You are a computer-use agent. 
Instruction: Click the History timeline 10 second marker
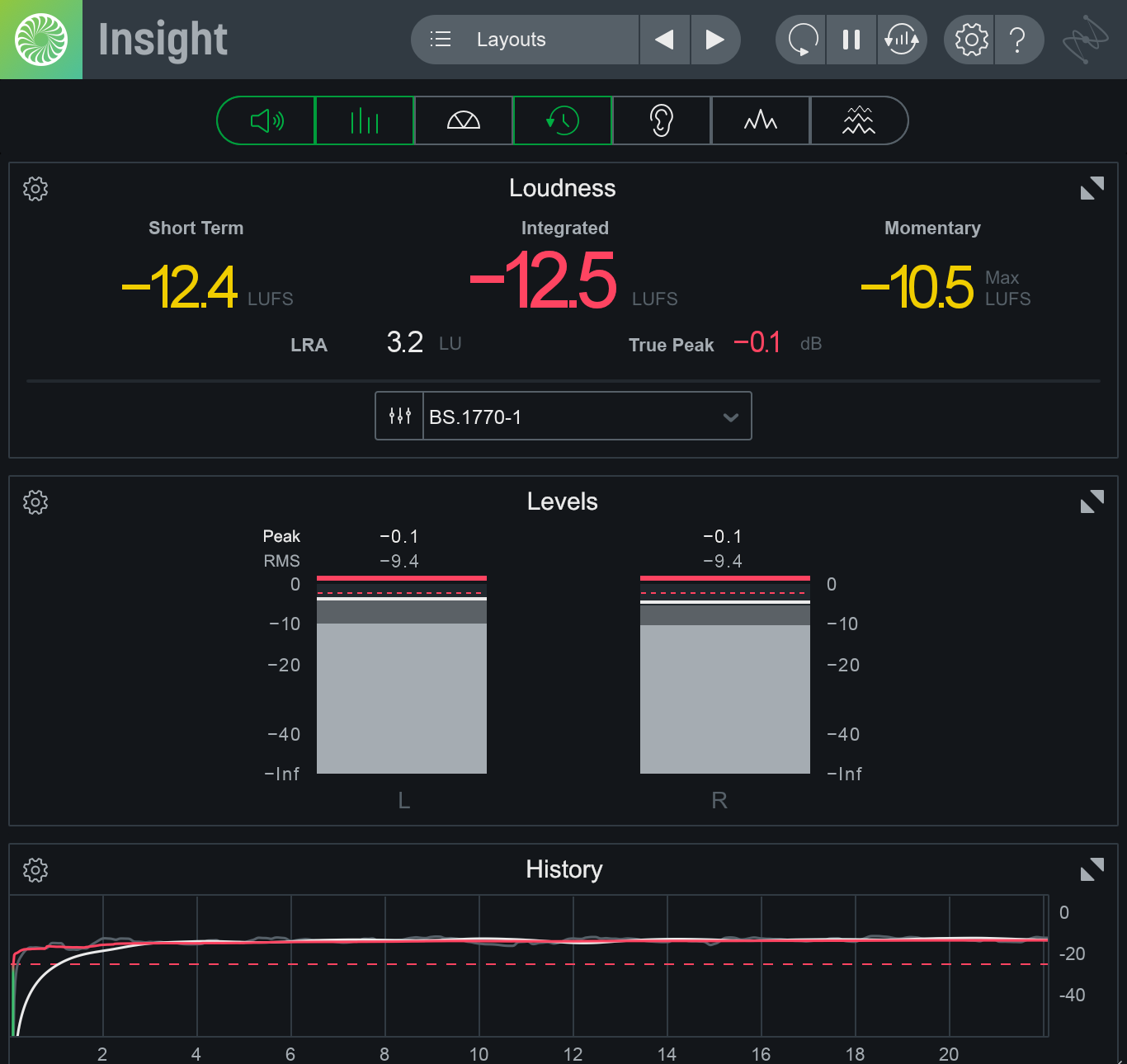pos(479,1054)
